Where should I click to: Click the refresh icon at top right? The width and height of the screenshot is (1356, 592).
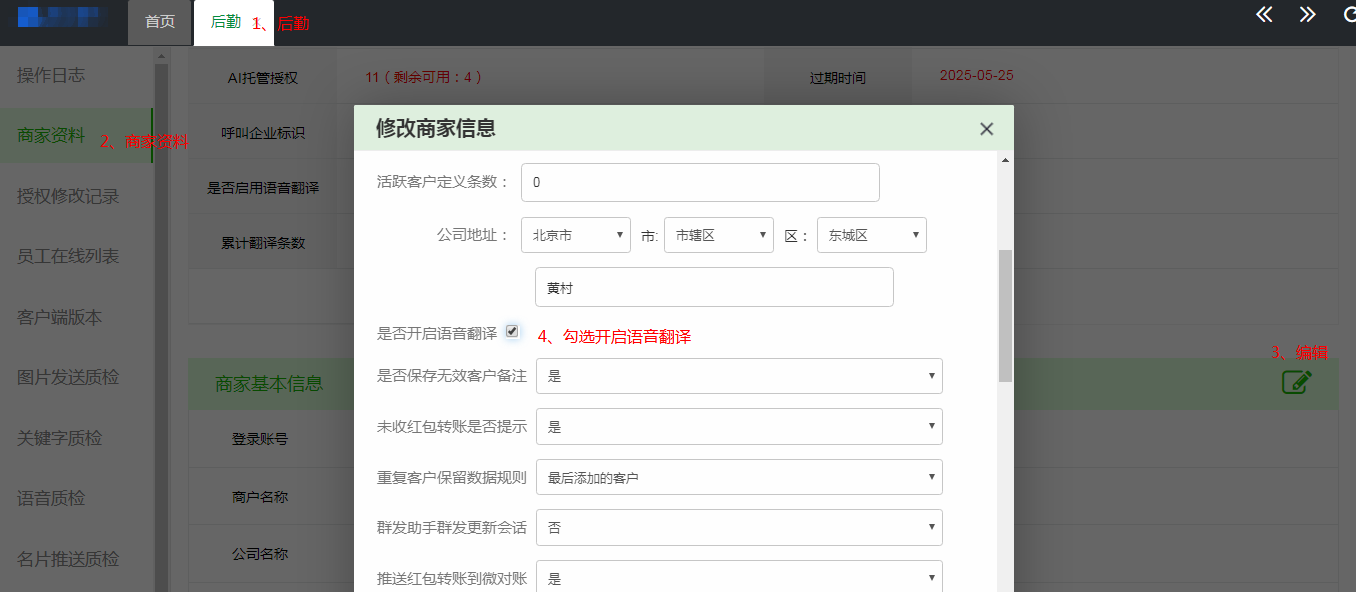[x=1348, y=15]
